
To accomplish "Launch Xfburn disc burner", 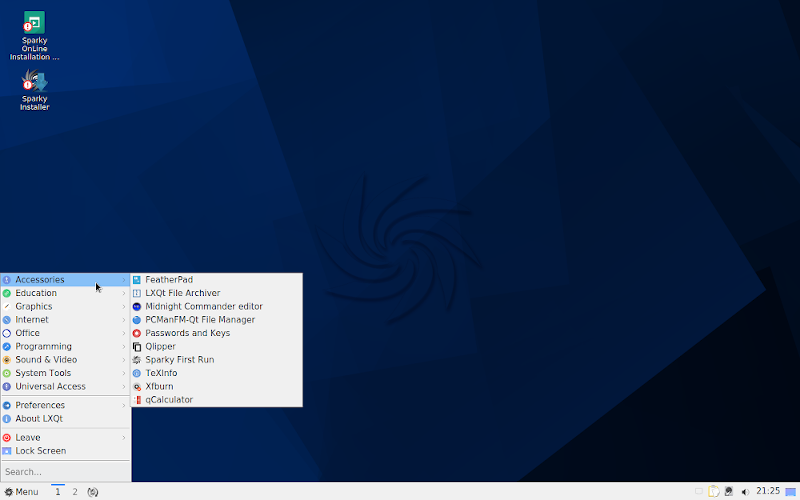I will (216, 386).
